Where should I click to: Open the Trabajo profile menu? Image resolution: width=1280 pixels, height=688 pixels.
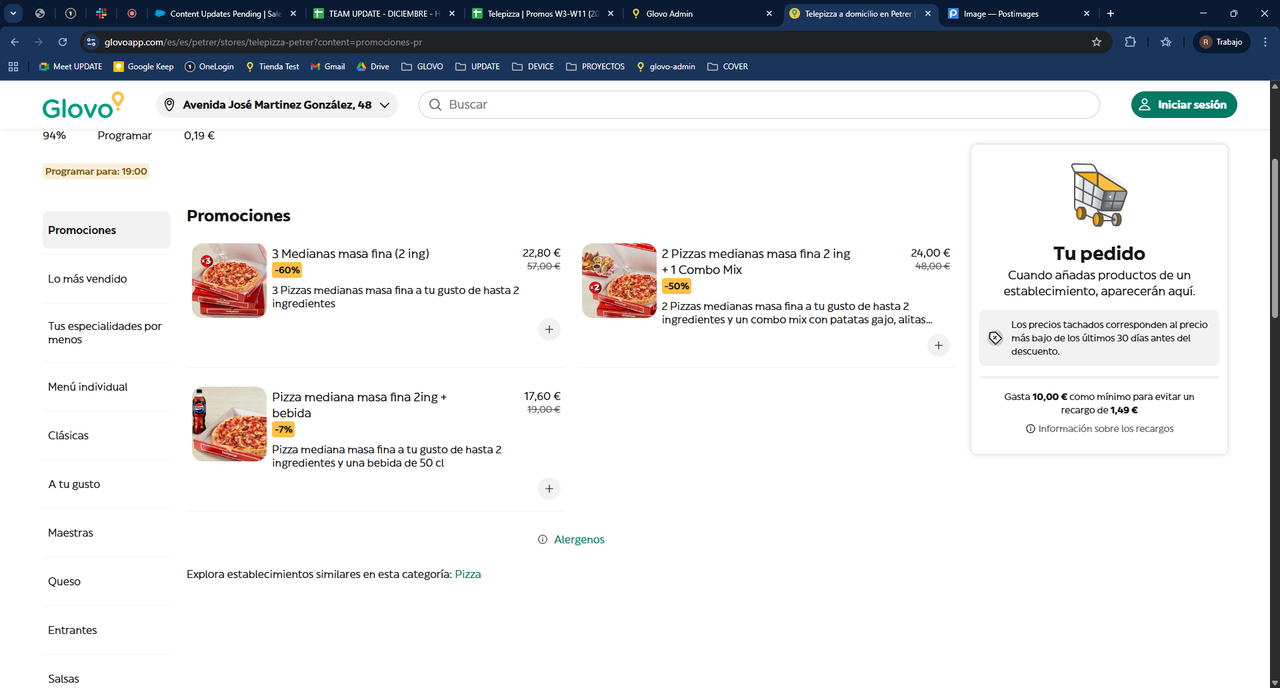1221,42
